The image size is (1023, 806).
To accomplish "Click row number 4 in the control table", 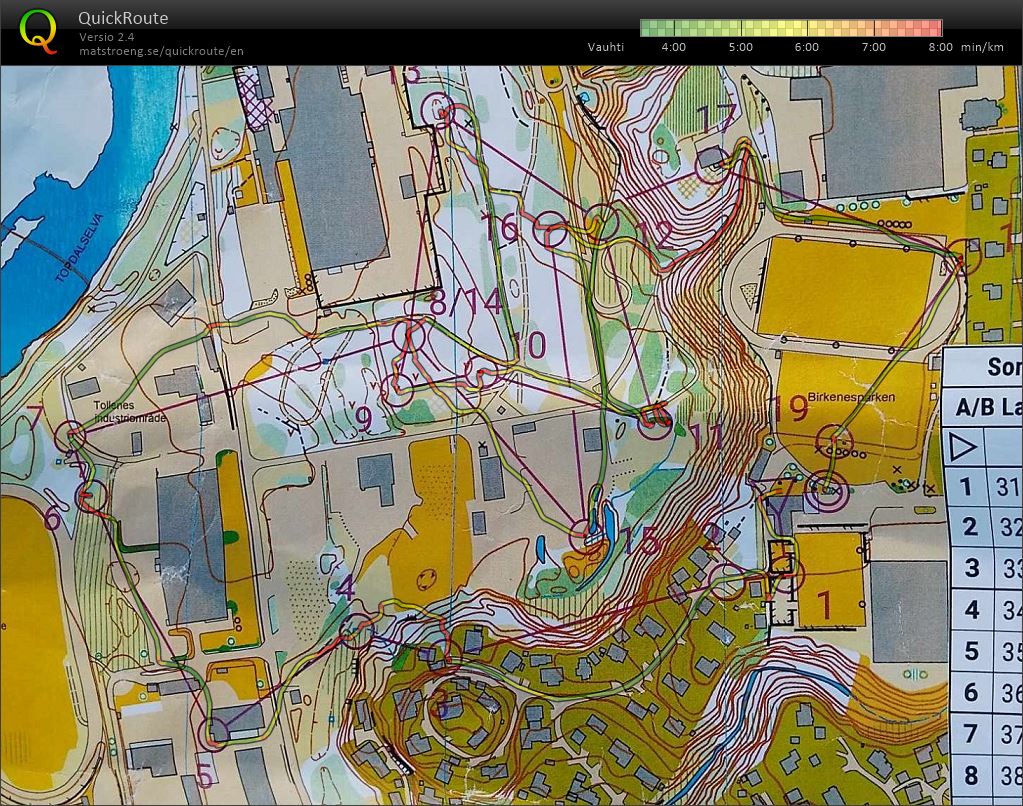I will (x=971, y=609).
